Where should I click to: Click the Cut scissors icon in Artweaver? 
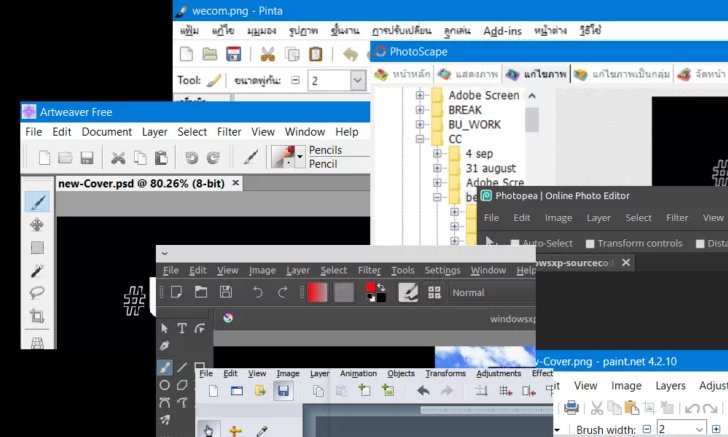tap(118, 158)
